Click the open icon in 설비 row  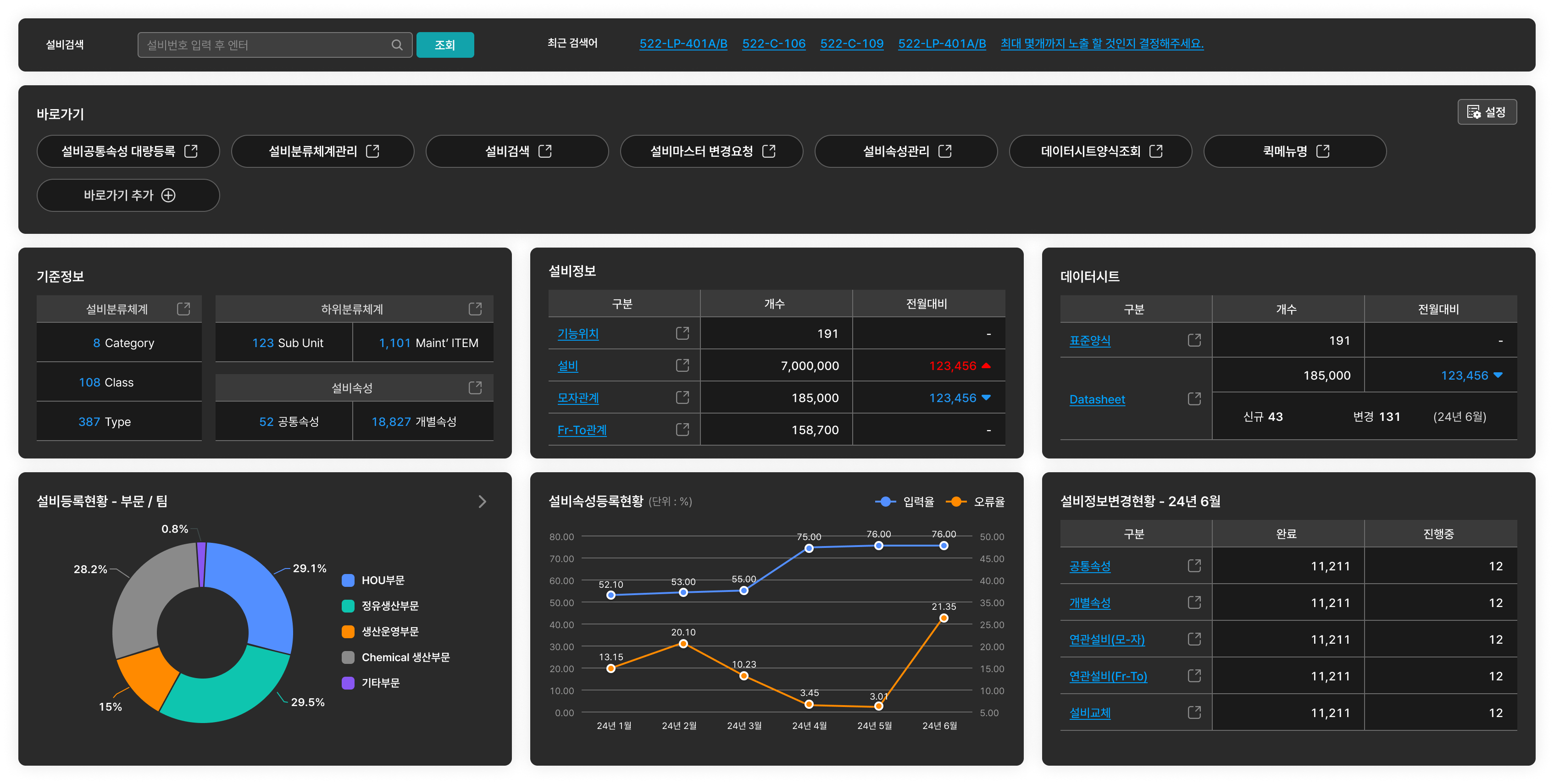(683, 365)
